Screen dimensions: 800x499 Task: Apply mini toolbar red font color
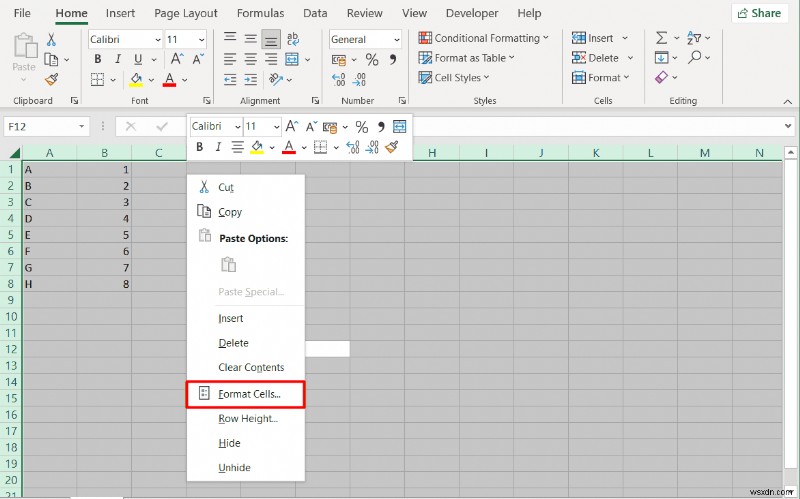(x=289, y=147)
